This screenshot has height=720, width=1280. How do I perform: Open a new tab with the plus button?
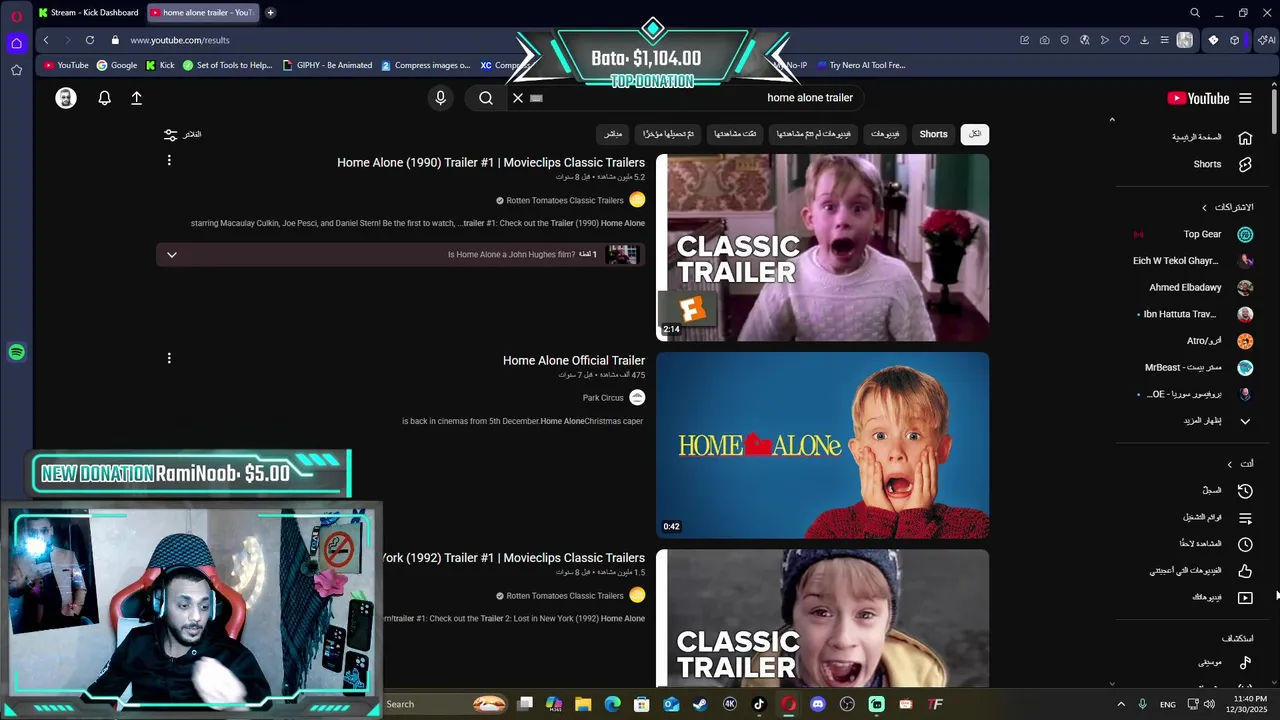coord(270,13)
